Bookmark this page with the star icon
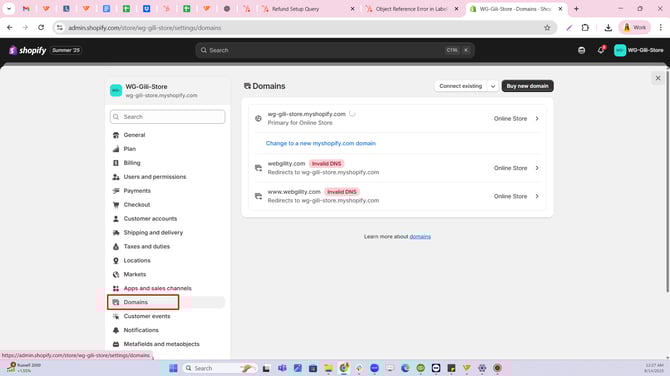The image size is (670, 376). [x=547, y=28]
